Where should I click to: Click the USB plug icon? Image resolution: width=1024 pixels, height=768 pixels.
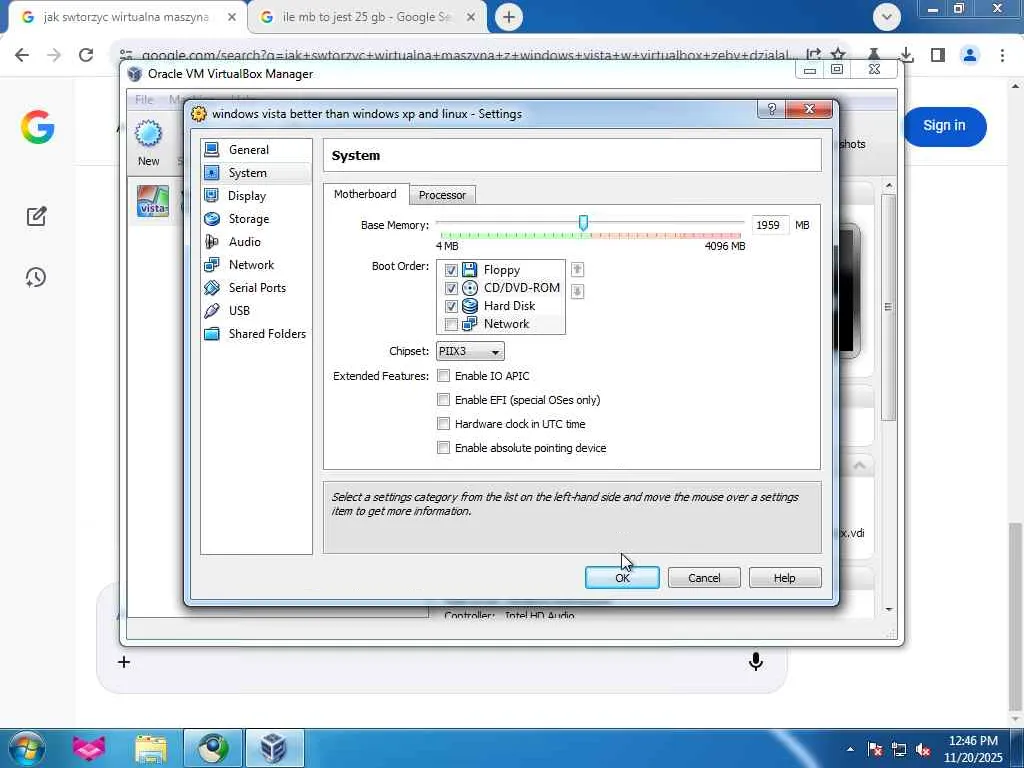coord(212,311)
